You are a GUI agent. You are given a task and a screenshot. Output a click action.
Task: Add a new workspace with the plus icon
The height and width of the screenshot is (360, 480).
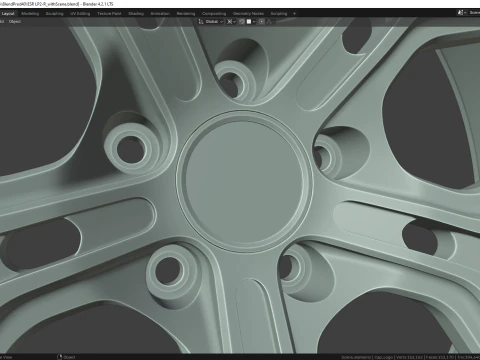coord(294,14)
